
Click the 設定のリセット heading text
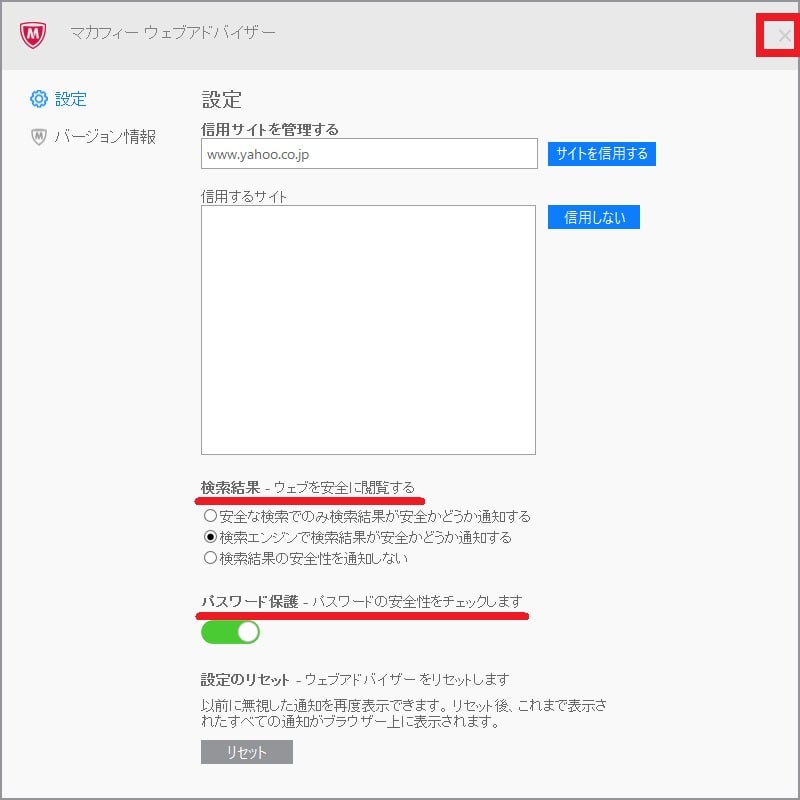(x=245, y=680)
